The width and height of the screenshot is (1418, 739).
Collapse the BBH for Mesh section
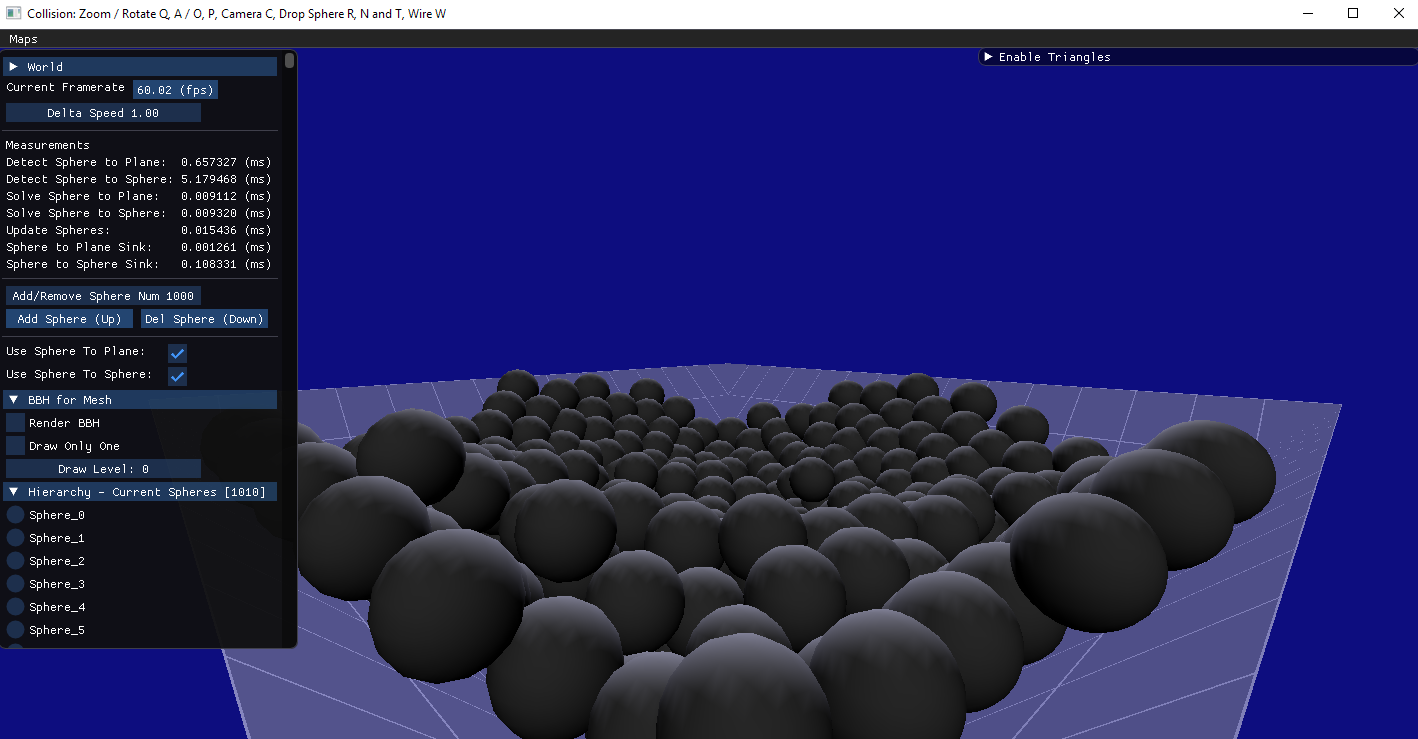(140, 400)
